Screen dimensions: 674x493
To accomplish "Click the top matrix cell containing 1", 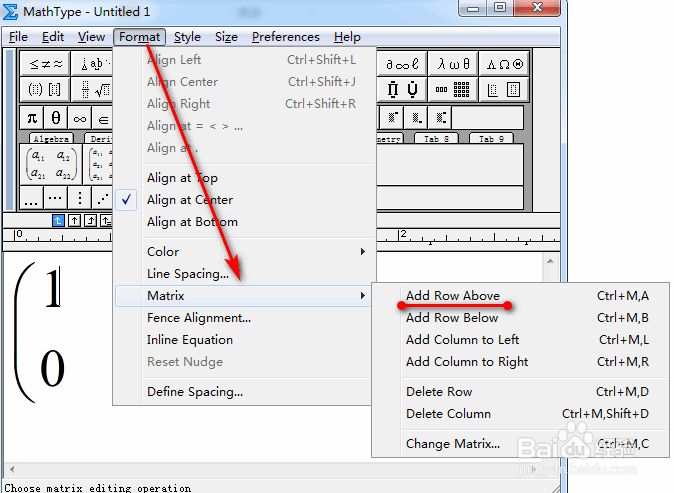I will click(x=53, y=287).
